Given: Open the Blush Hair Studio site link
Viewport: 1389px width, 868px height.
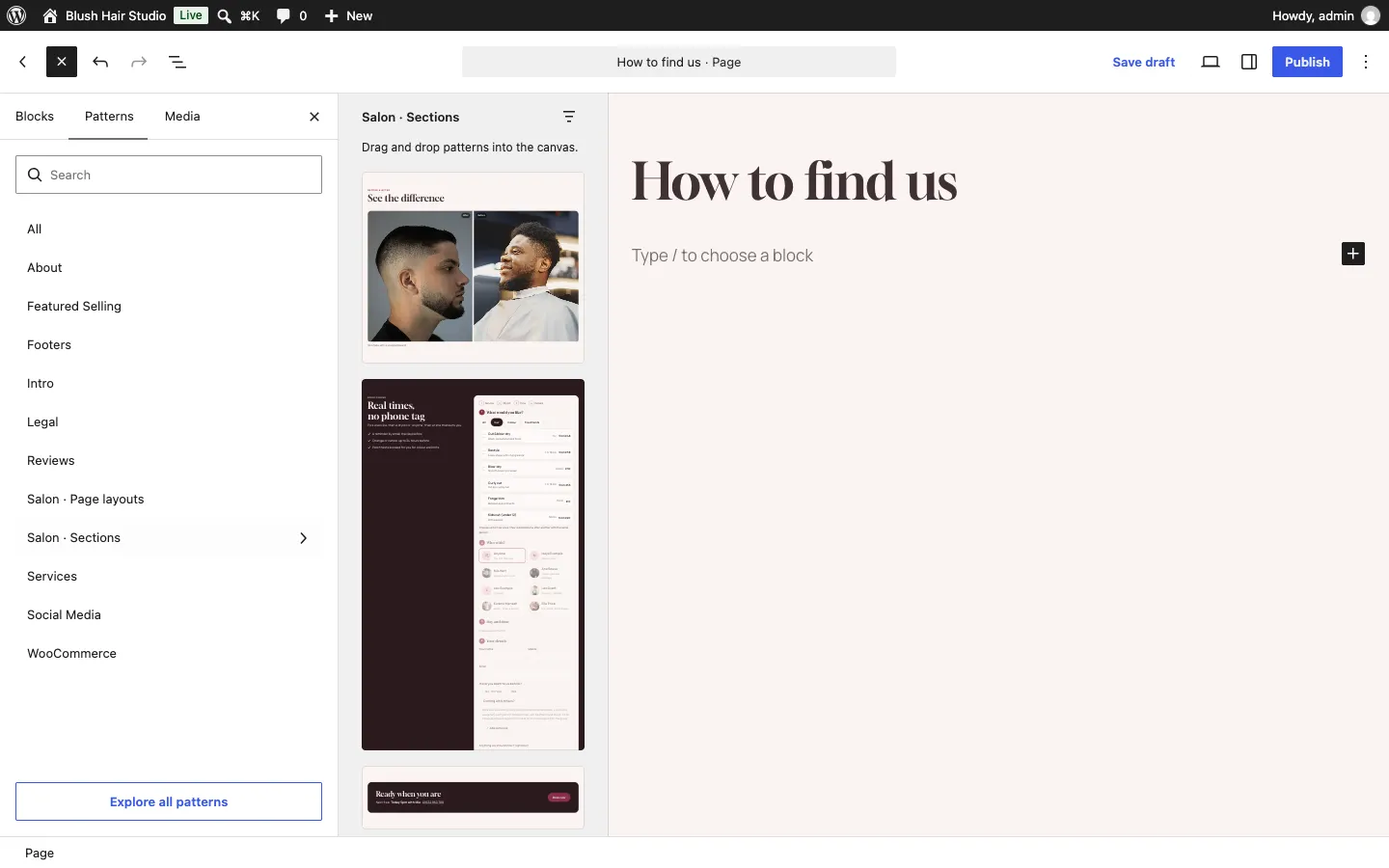Looking at the screenshot, I should [x=104, y=15].
